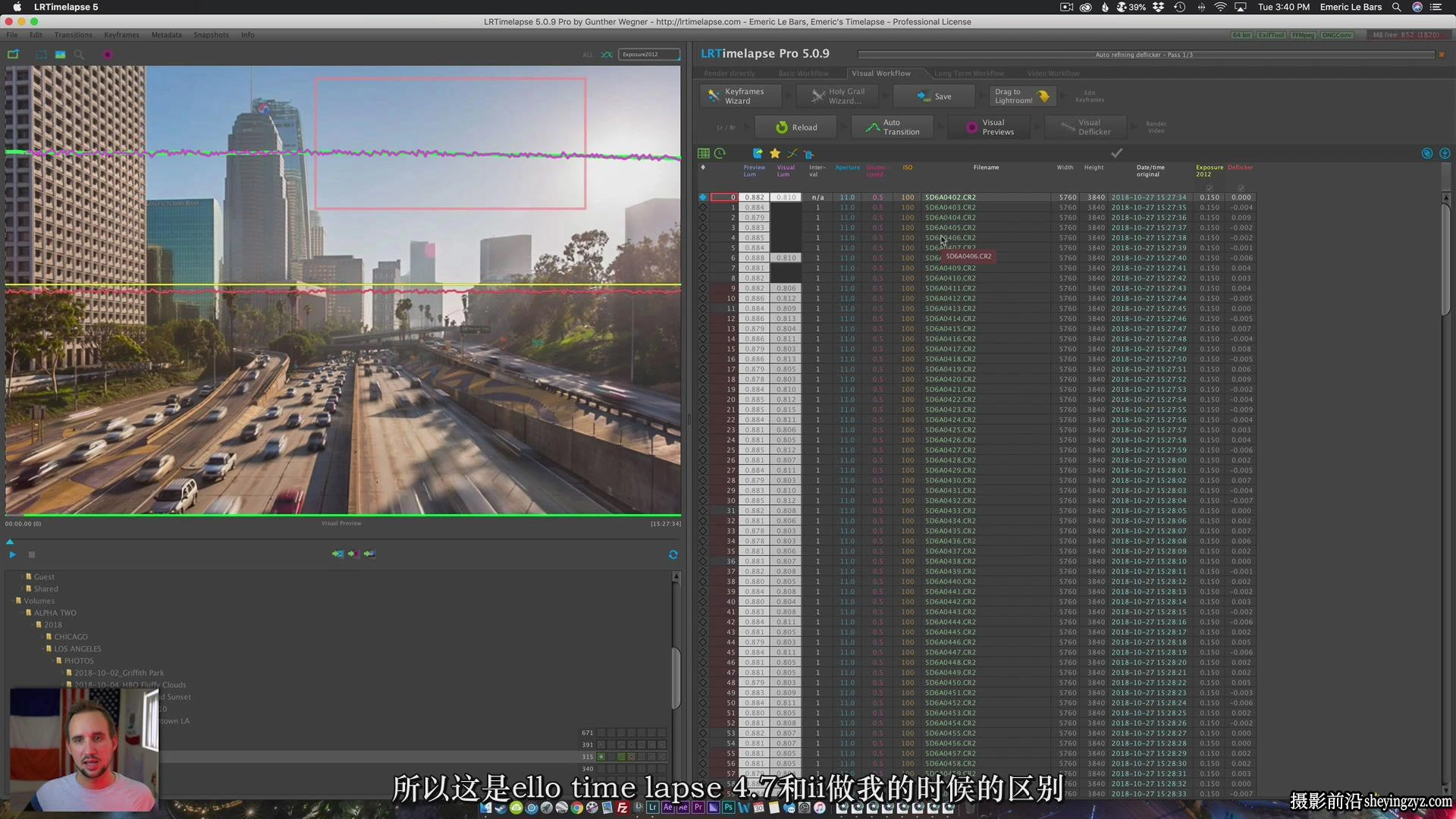Screen dimensions: 1456x819
Task: Toggle the Exposure 2012 column checkbox
Action: (x=1210, y=188)
